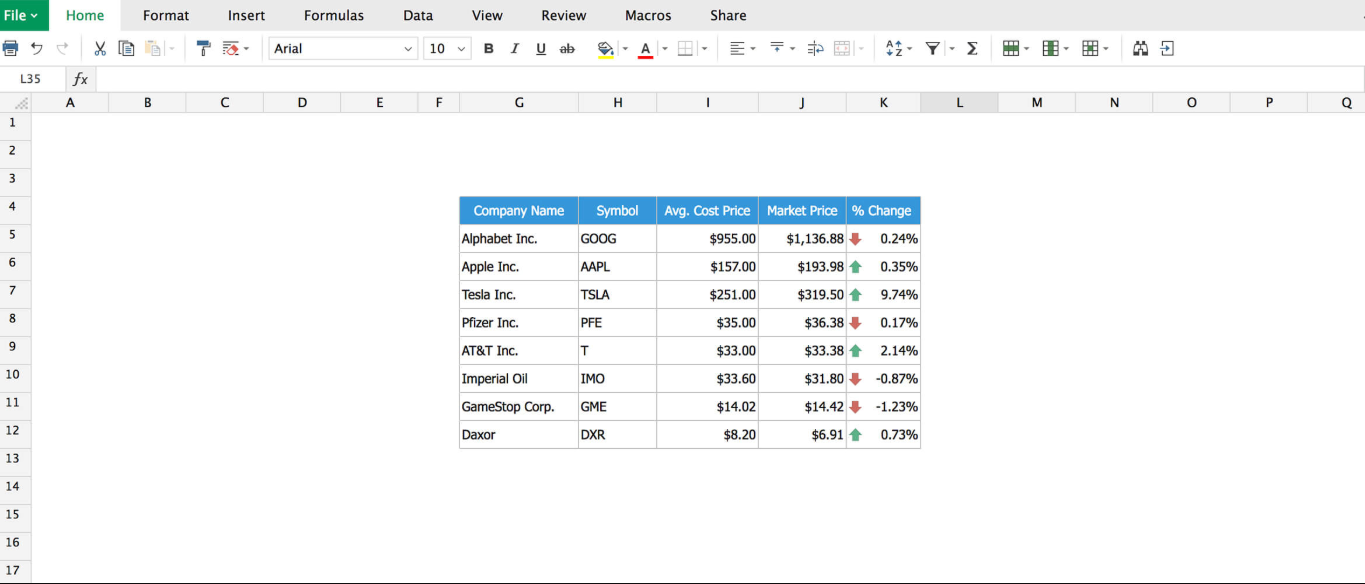Open the font name dropdown
Image resolution: width=1365 pixels, height=584 pixels.
click(343, 47)
